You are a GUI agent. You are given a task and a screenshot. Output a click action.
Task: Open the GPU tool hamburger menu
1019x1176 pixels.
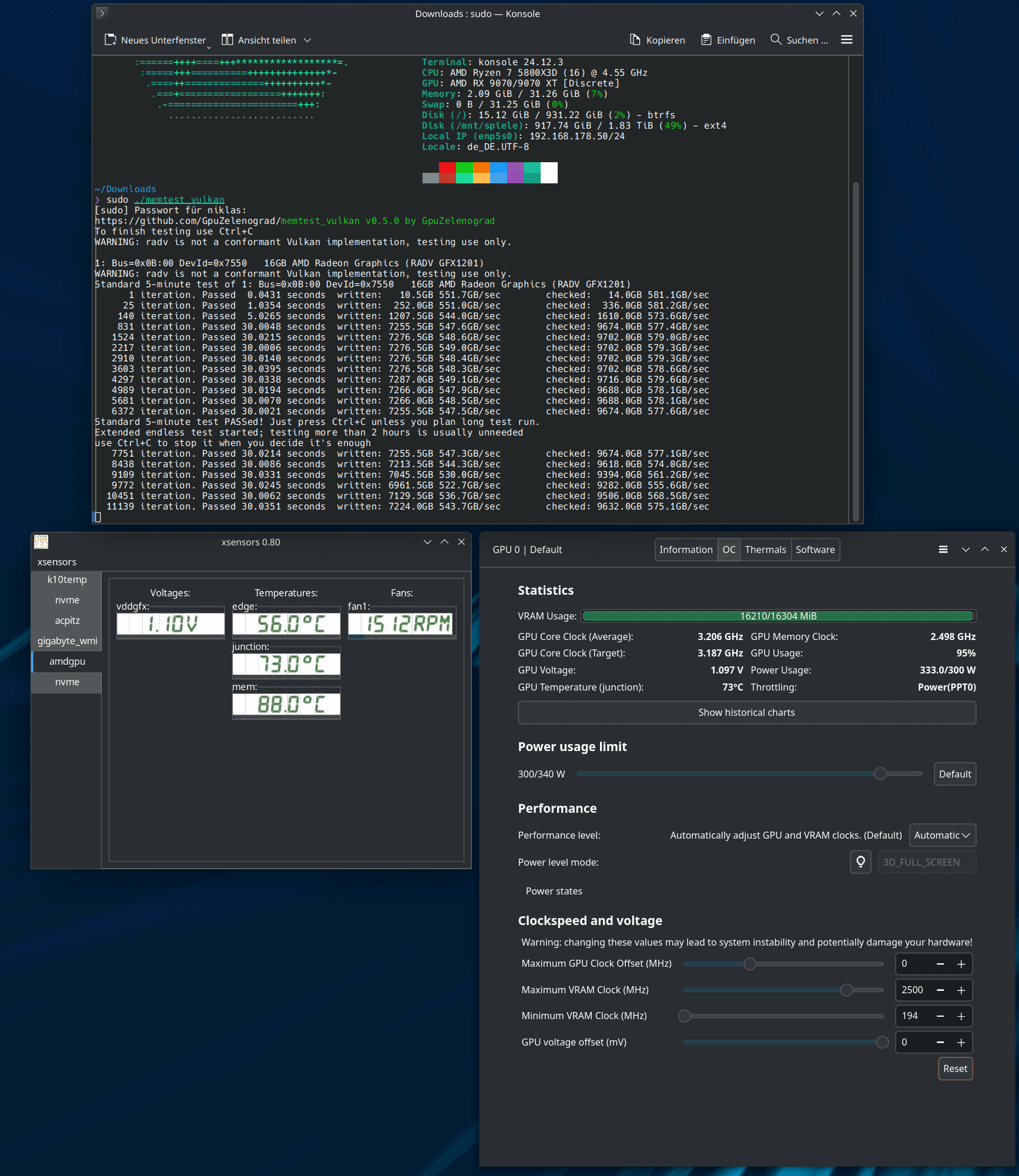point(943,550)
